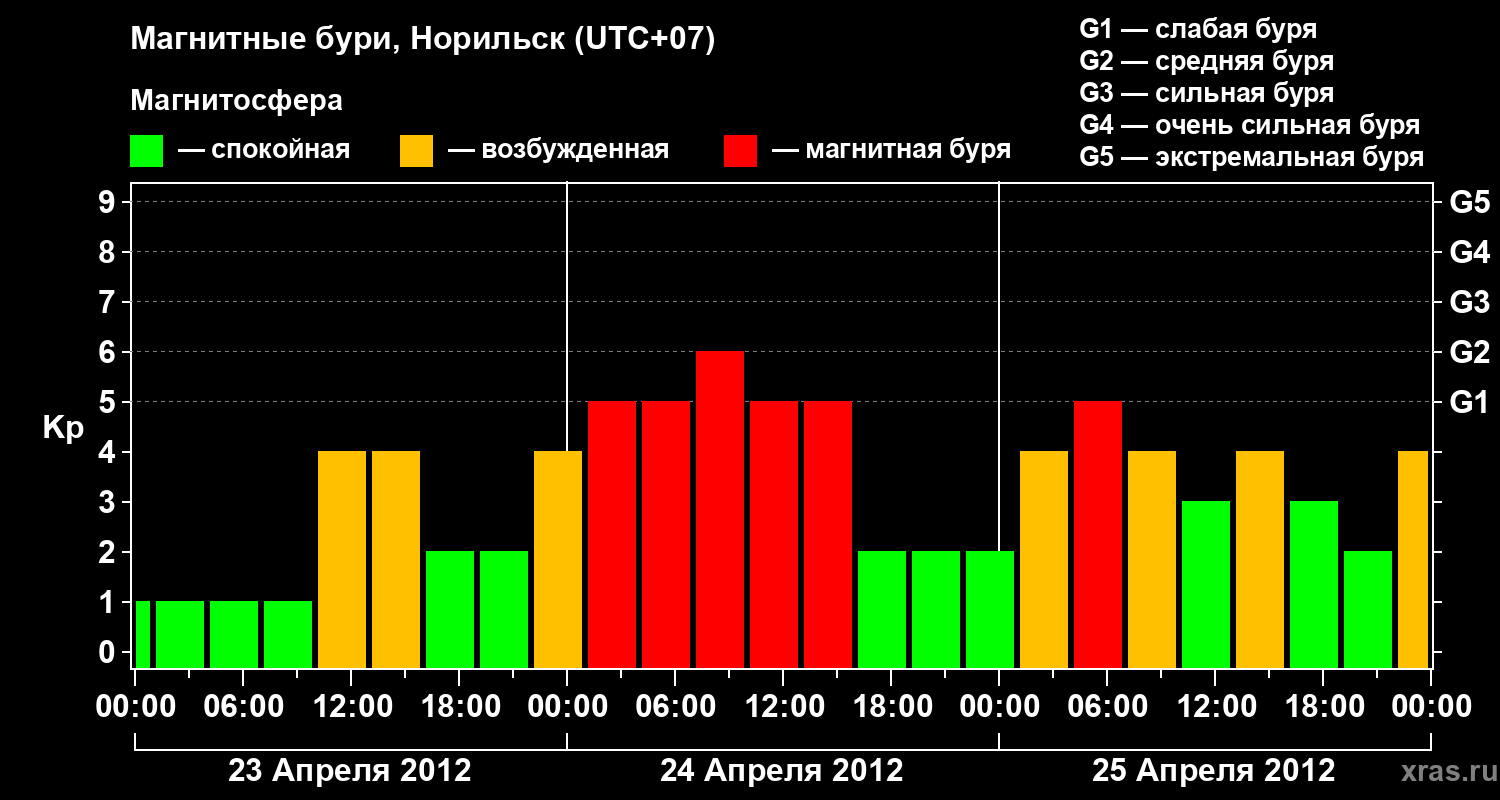Viewport: 1500px width, 800px height.
Task: Click the orange 'возбужденная' legend swatch
Action: [x=416, y=151]
